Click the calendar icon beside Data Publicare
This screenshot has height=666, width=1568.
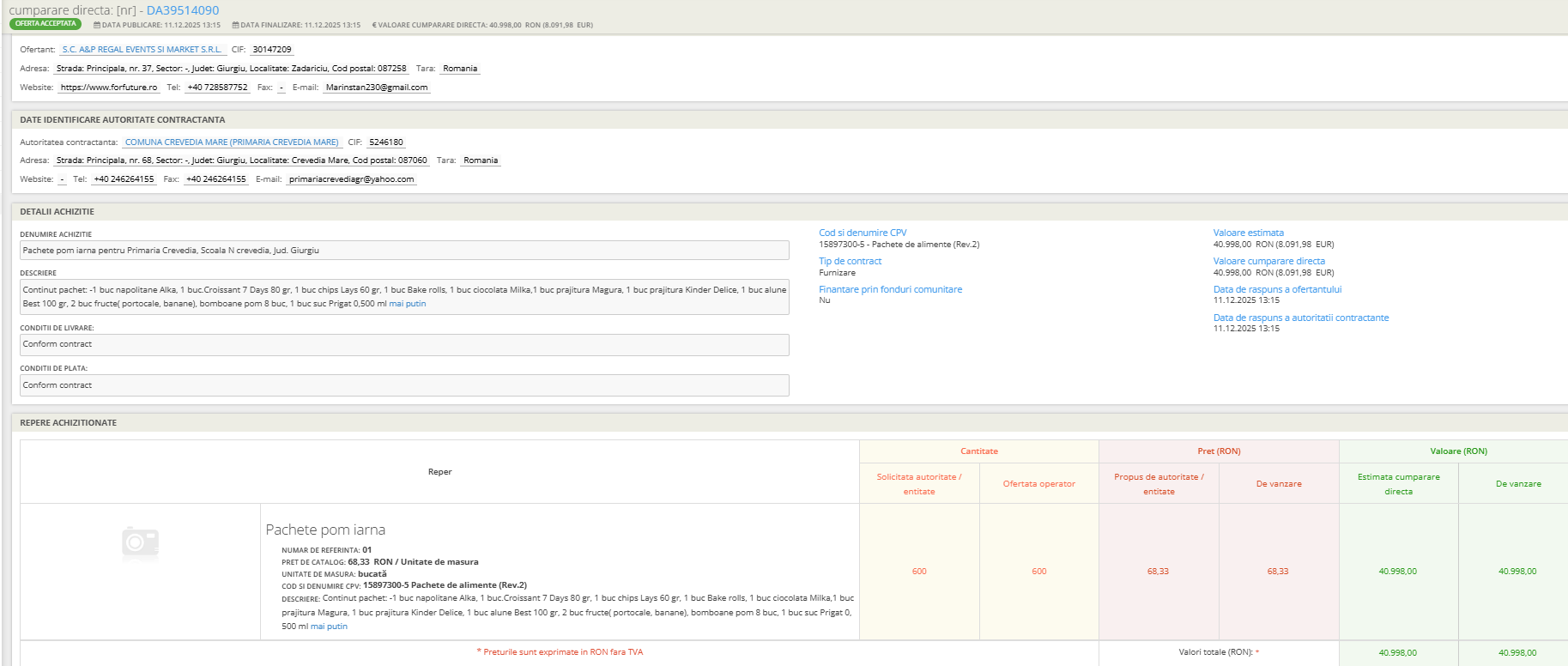pyautogui.click(x=97, y=26)
